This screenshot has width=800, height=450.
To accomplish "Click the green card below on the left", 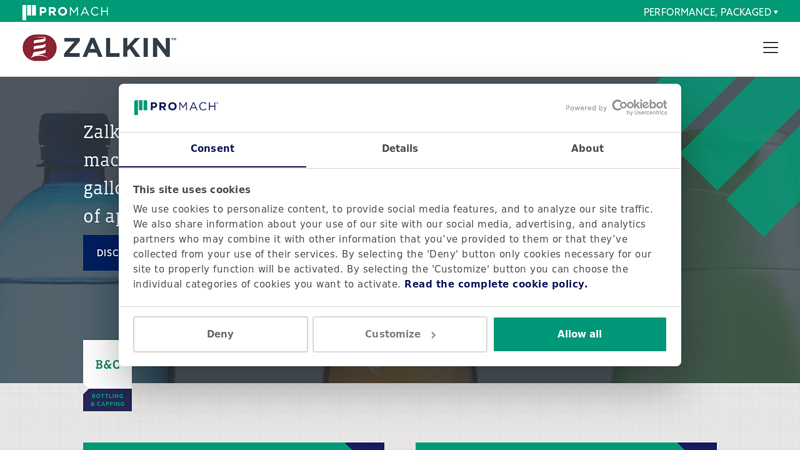I will click(x=234, y=446).
